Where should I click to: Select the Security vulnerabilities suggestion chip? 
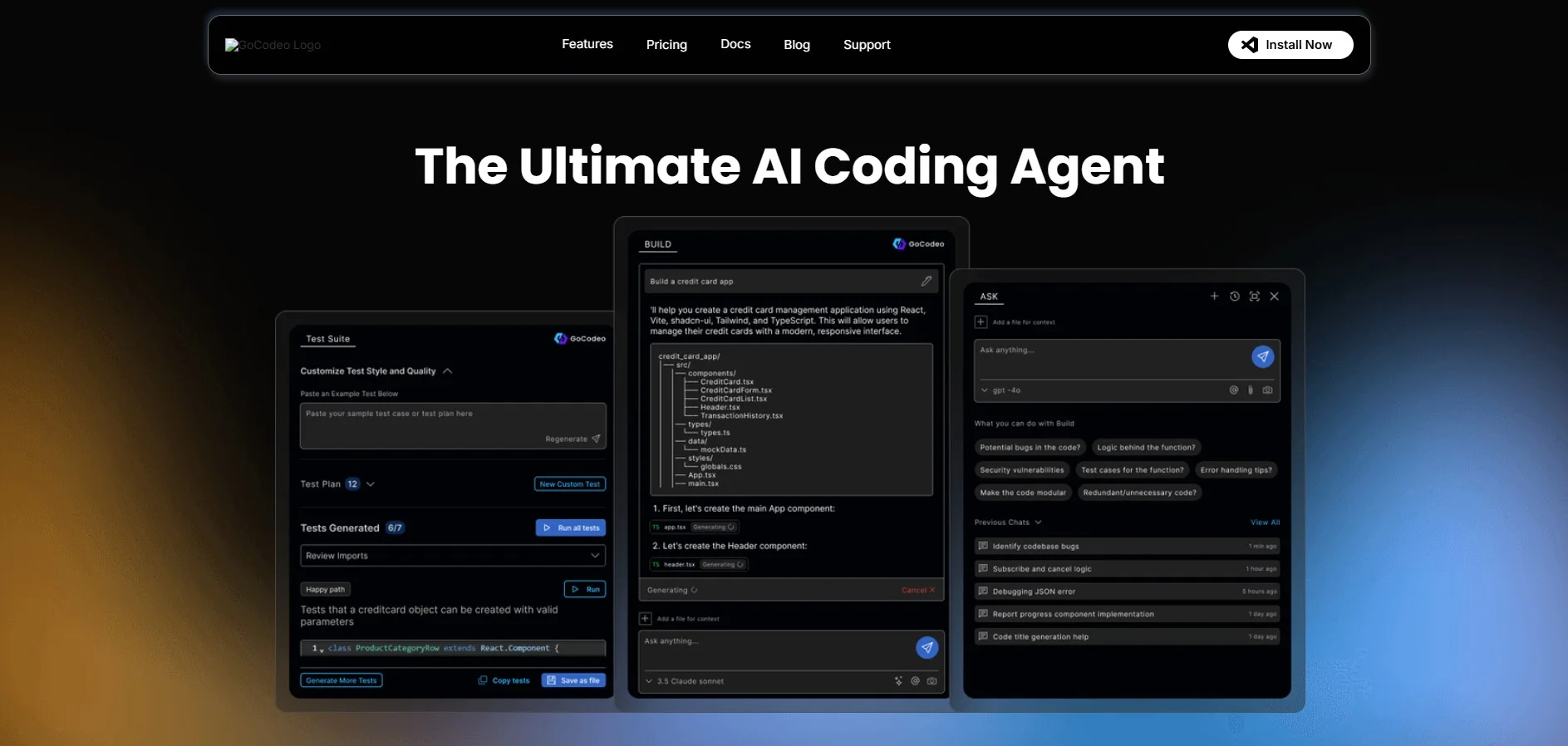click(1021, 470)
